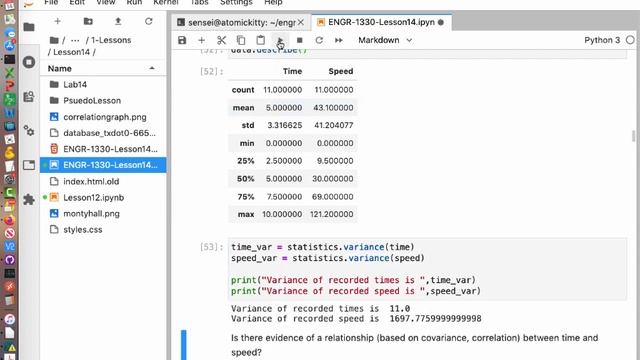This screenshot has height=360, width=640.
Task: Open the Running Terminals and Kernels sidebar icon
Action: coord(29,62)
